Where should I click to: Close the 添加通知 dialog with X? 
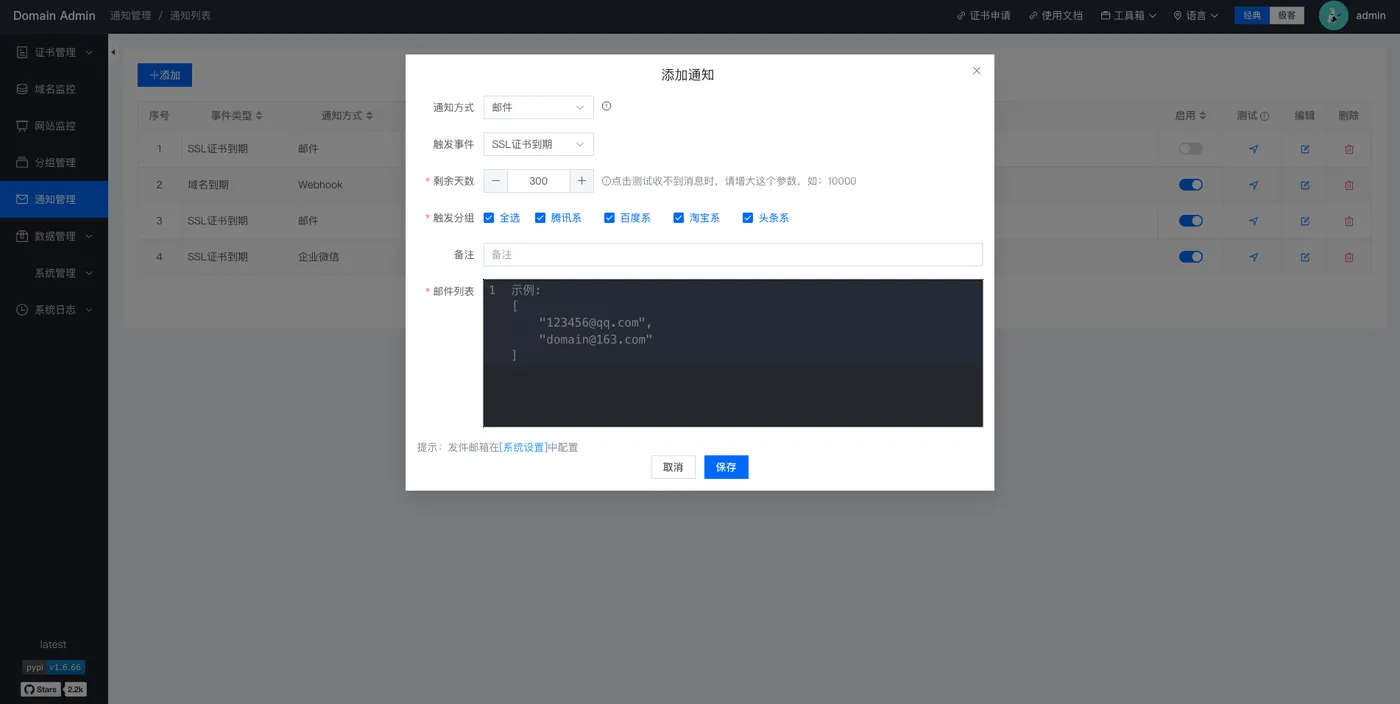click(977, 71)
